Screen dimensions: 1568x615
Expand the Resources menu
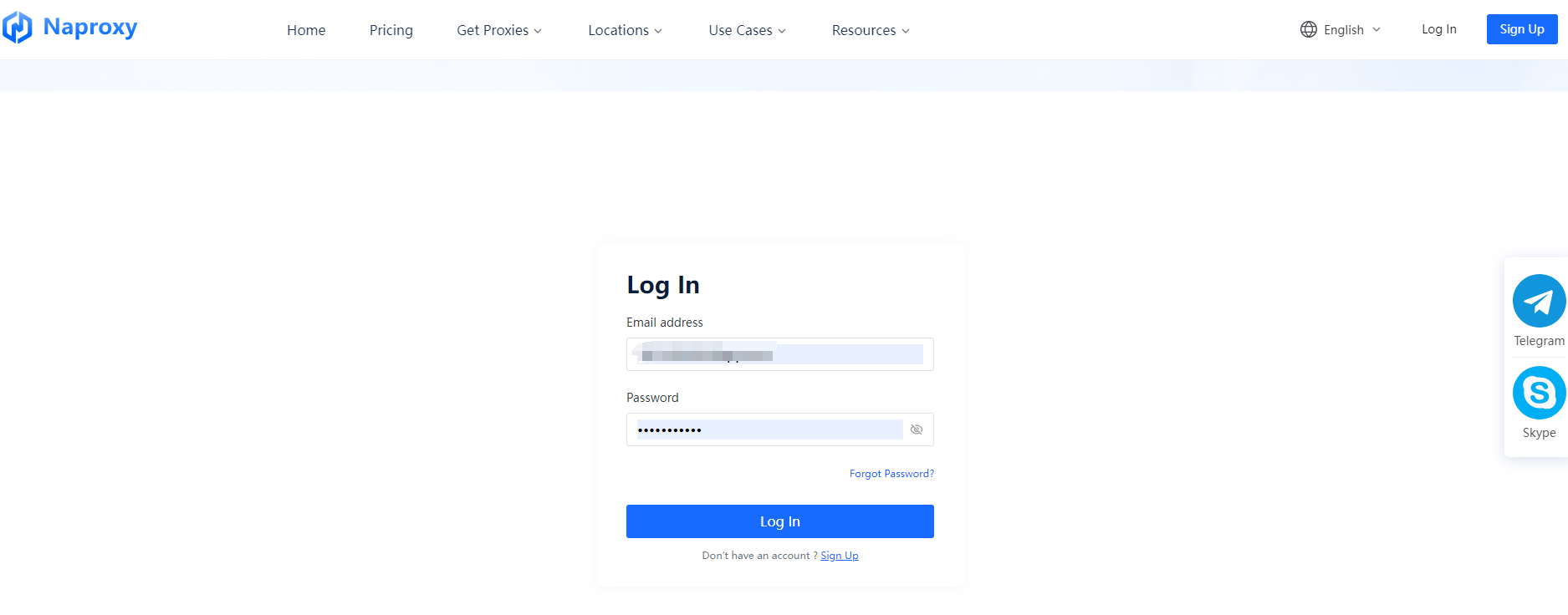[870, 30]
